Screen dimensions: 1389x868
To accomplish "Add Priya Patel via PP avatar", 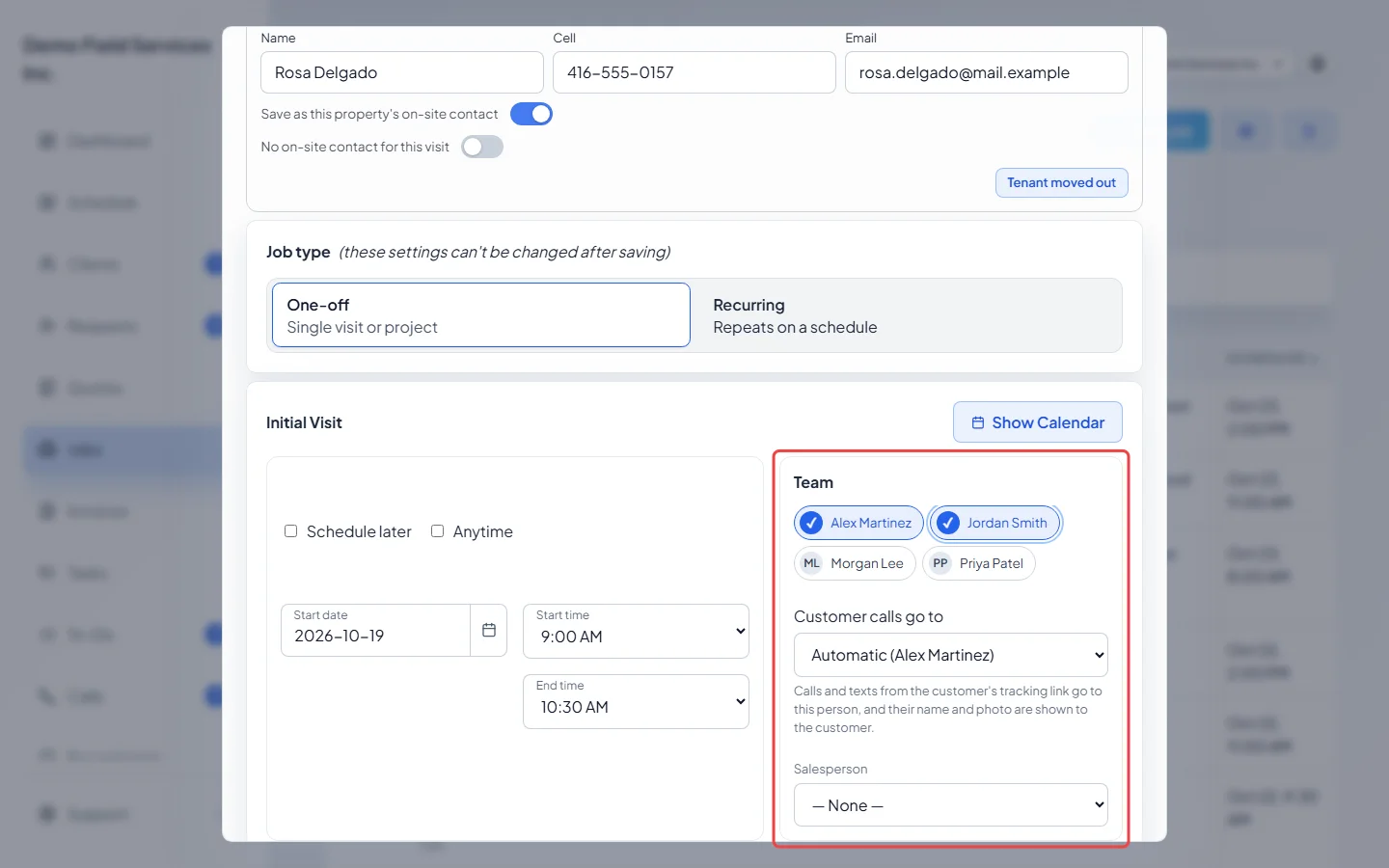I will 940,563.
